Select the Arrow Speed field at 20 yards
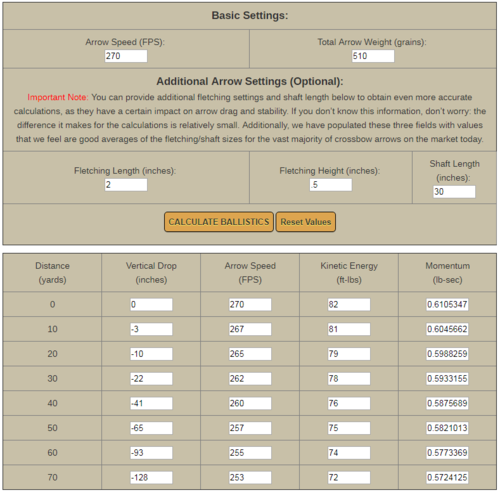This screenshot has width=500, height=495. (250, 354)
